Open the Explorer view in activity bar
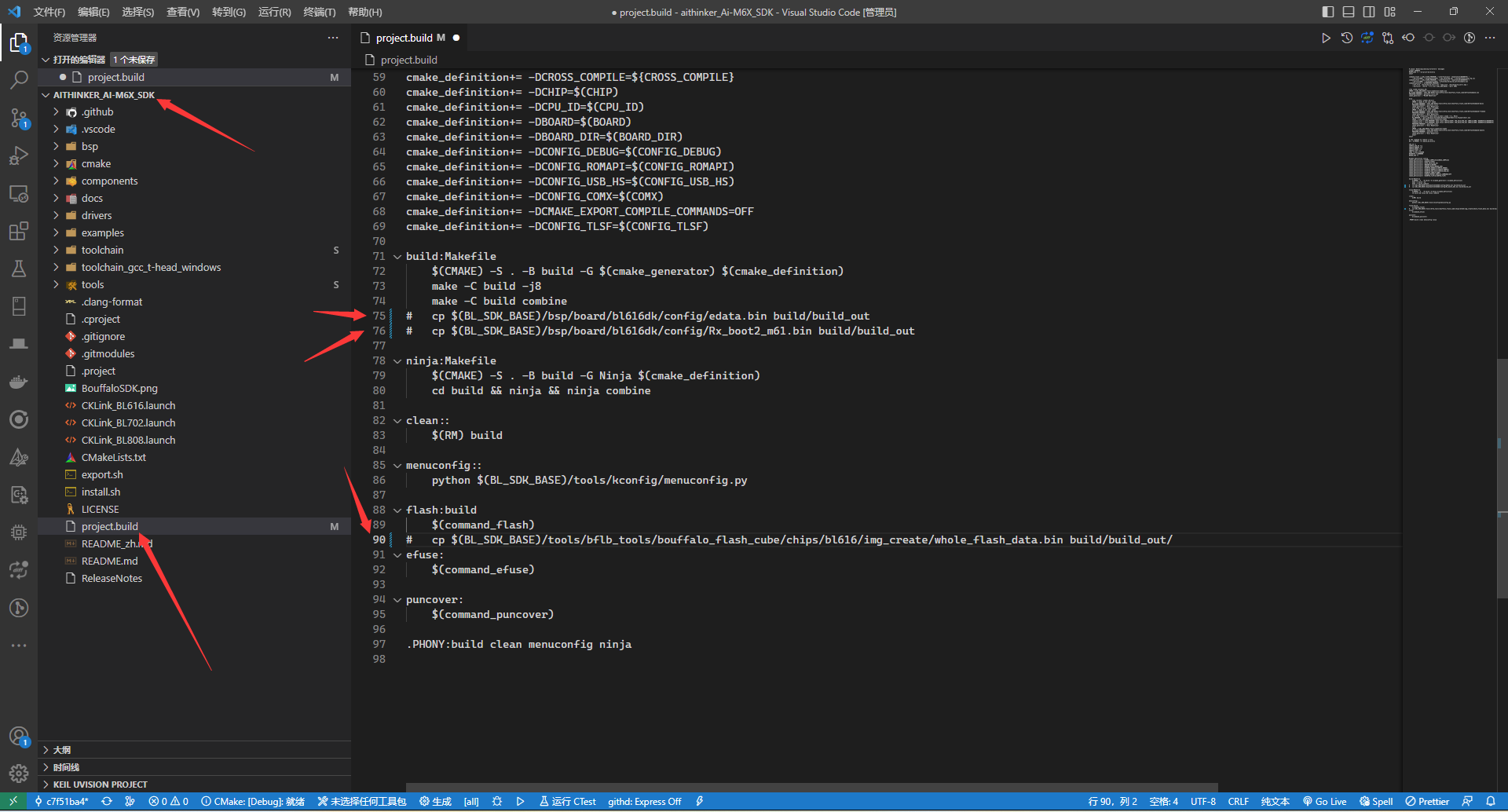The width and height of the screenshot is (1508, 812). tap(19, 42)
